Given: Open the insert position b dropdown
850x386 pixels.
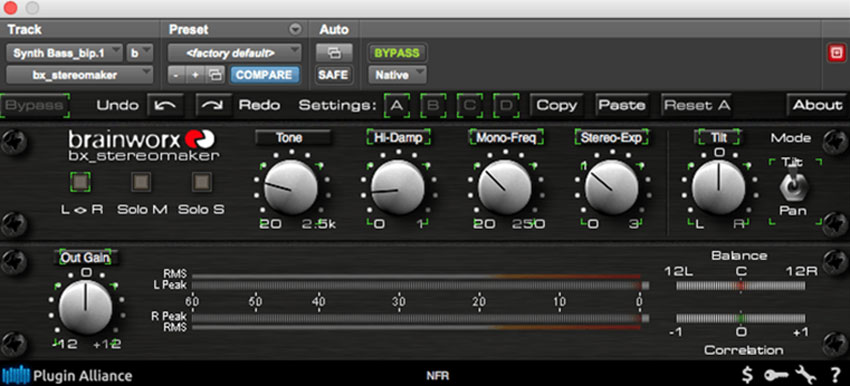Looking at the screenshot, I should (x=140, y=53).
